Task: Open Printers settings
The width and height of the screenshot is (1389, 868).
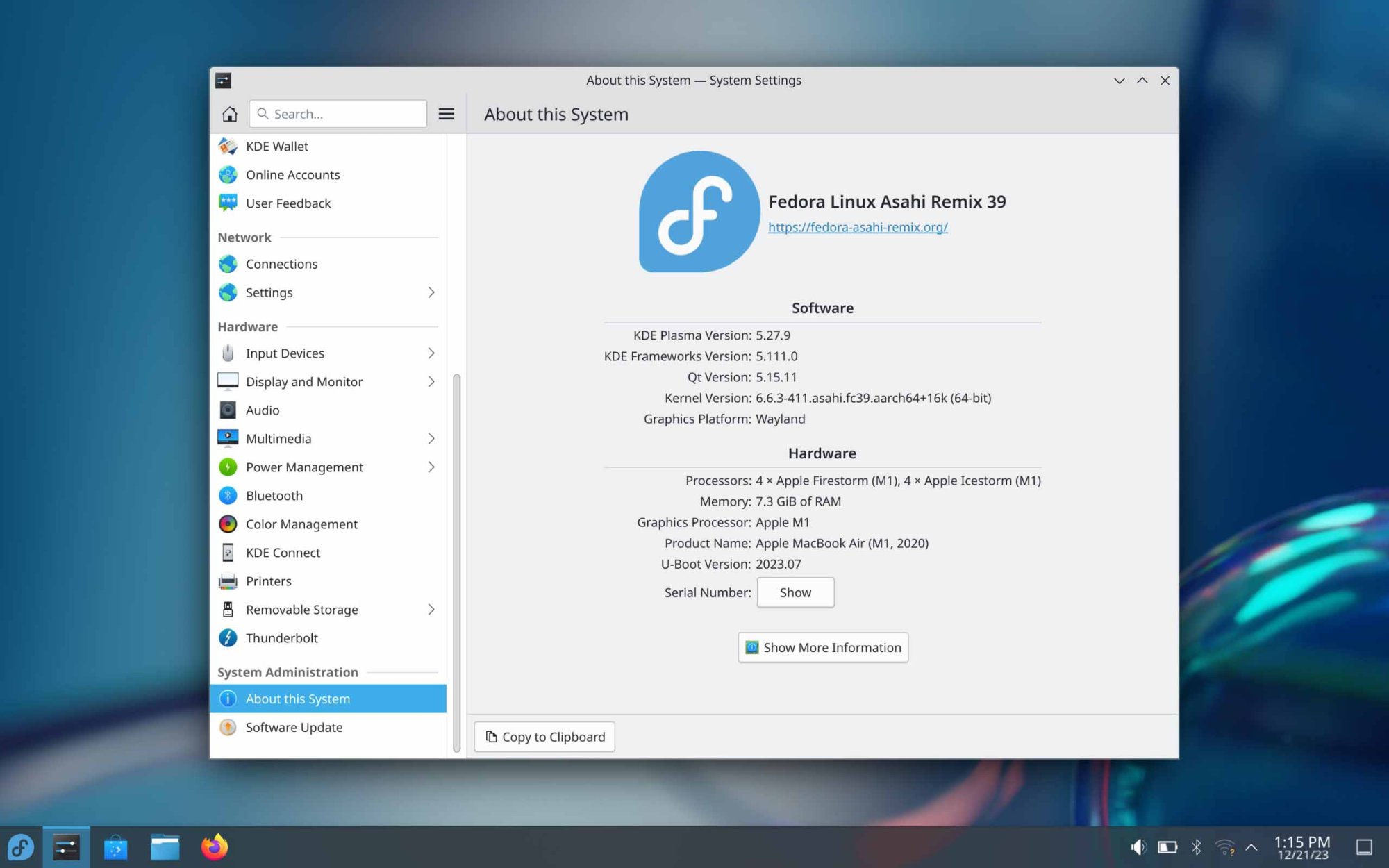Action: coord(268,581)
